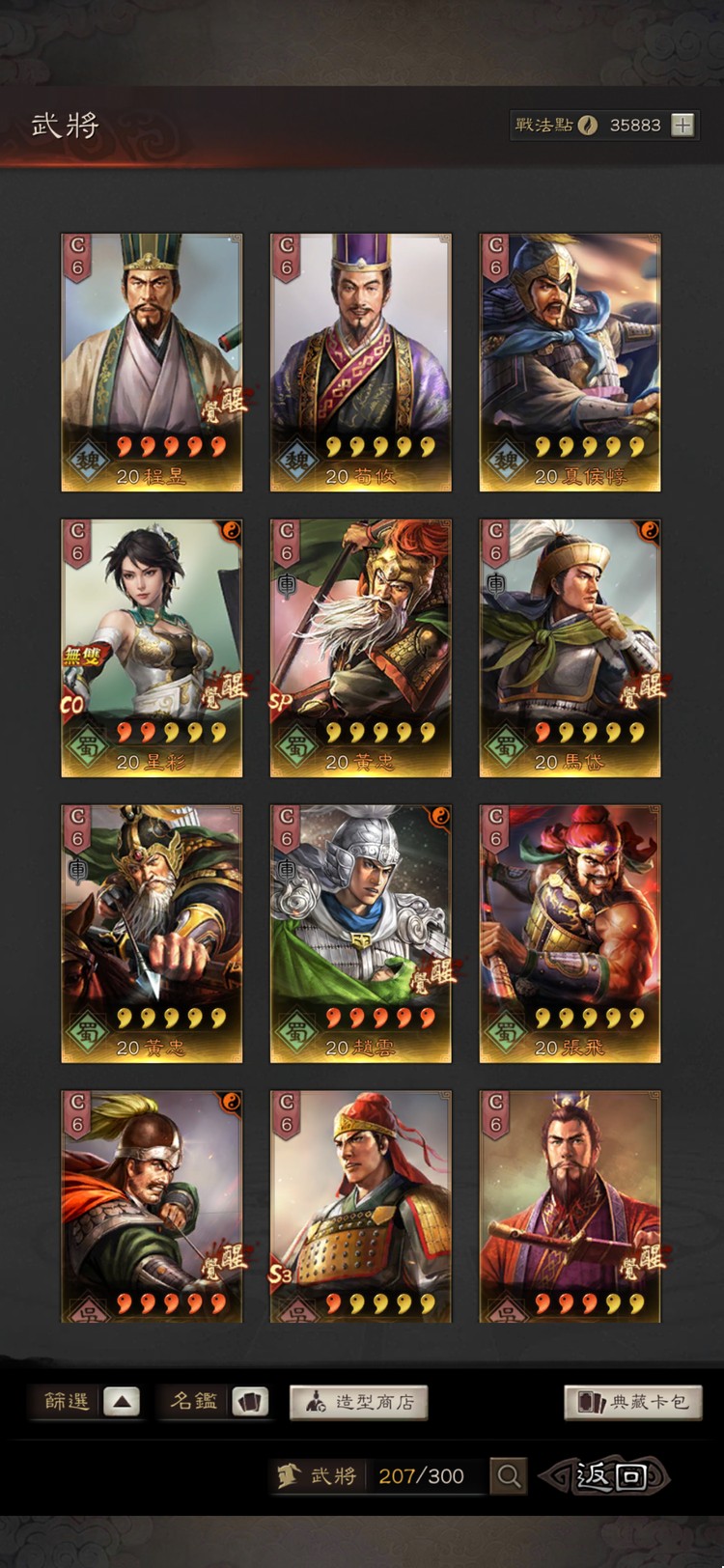The height and width of the screenshot is (1568, 724).
Task: Open the 典藏卡包 collection packs
Action: click(x=633, y=1402)
